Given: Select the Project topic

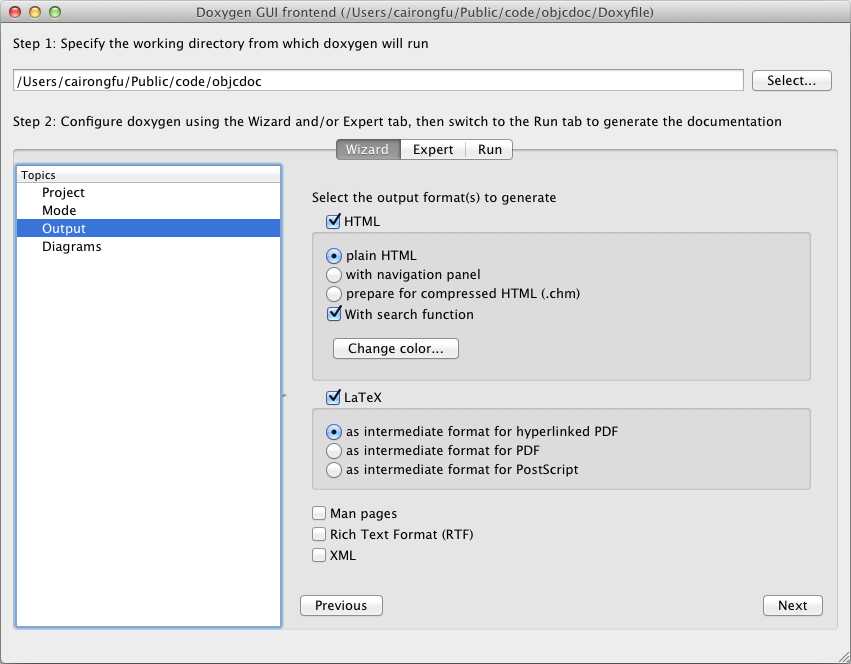Looking at the screenshot, I should pyautogui.click(x=63, y=192).
